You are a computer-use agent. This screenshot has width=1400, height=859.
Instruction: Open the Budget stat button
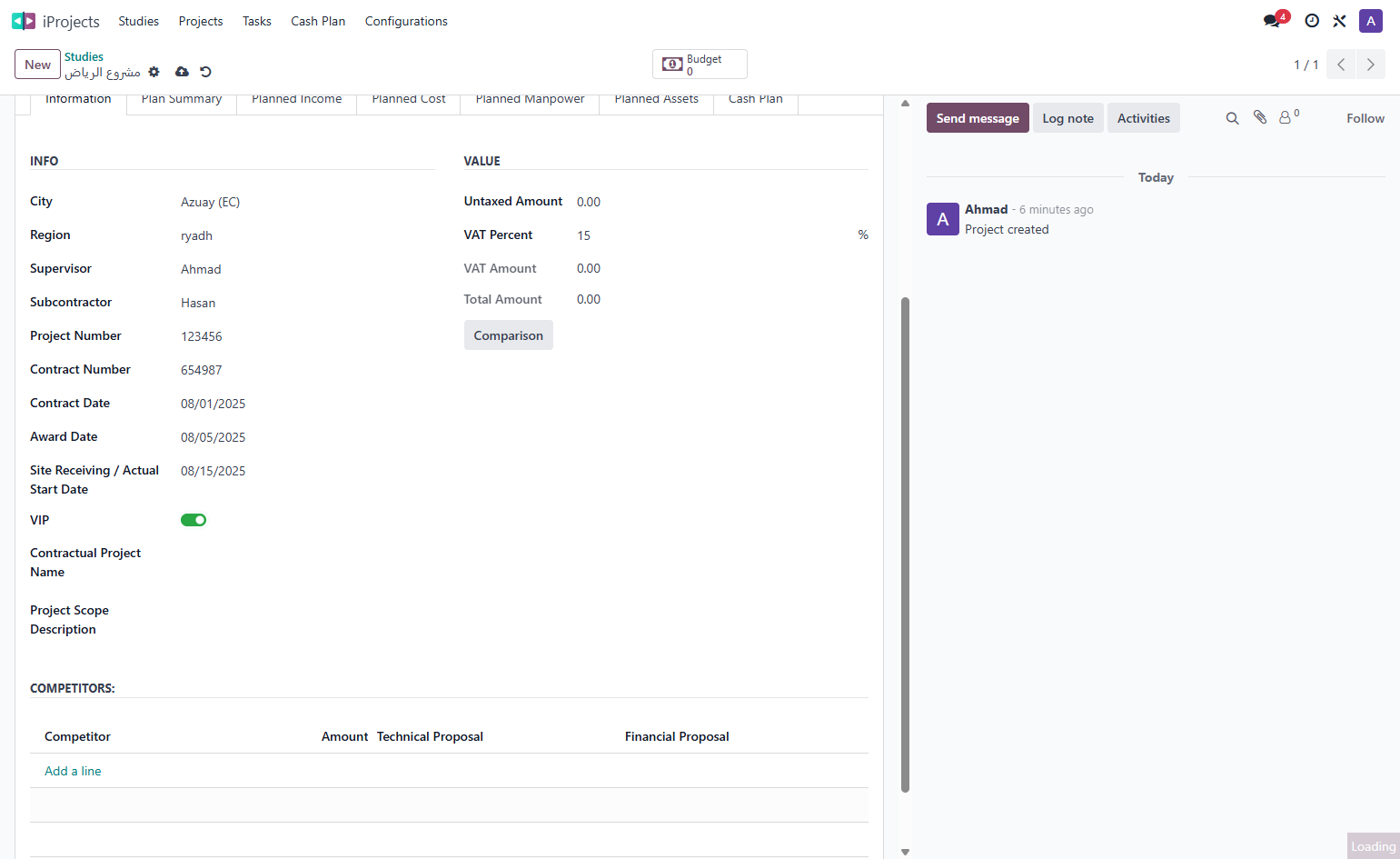[x=700, y=65]
